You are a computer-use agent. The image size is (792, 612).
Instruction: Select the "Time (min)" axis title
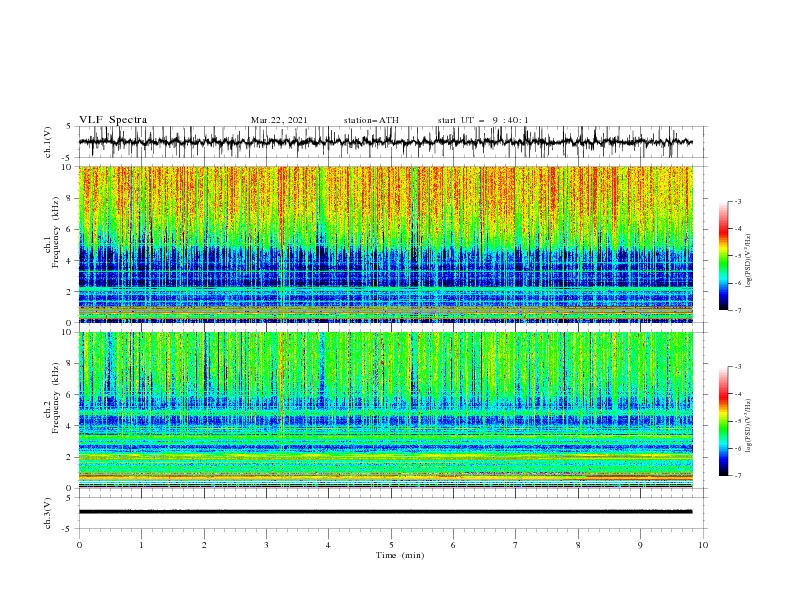coord(400,555)
